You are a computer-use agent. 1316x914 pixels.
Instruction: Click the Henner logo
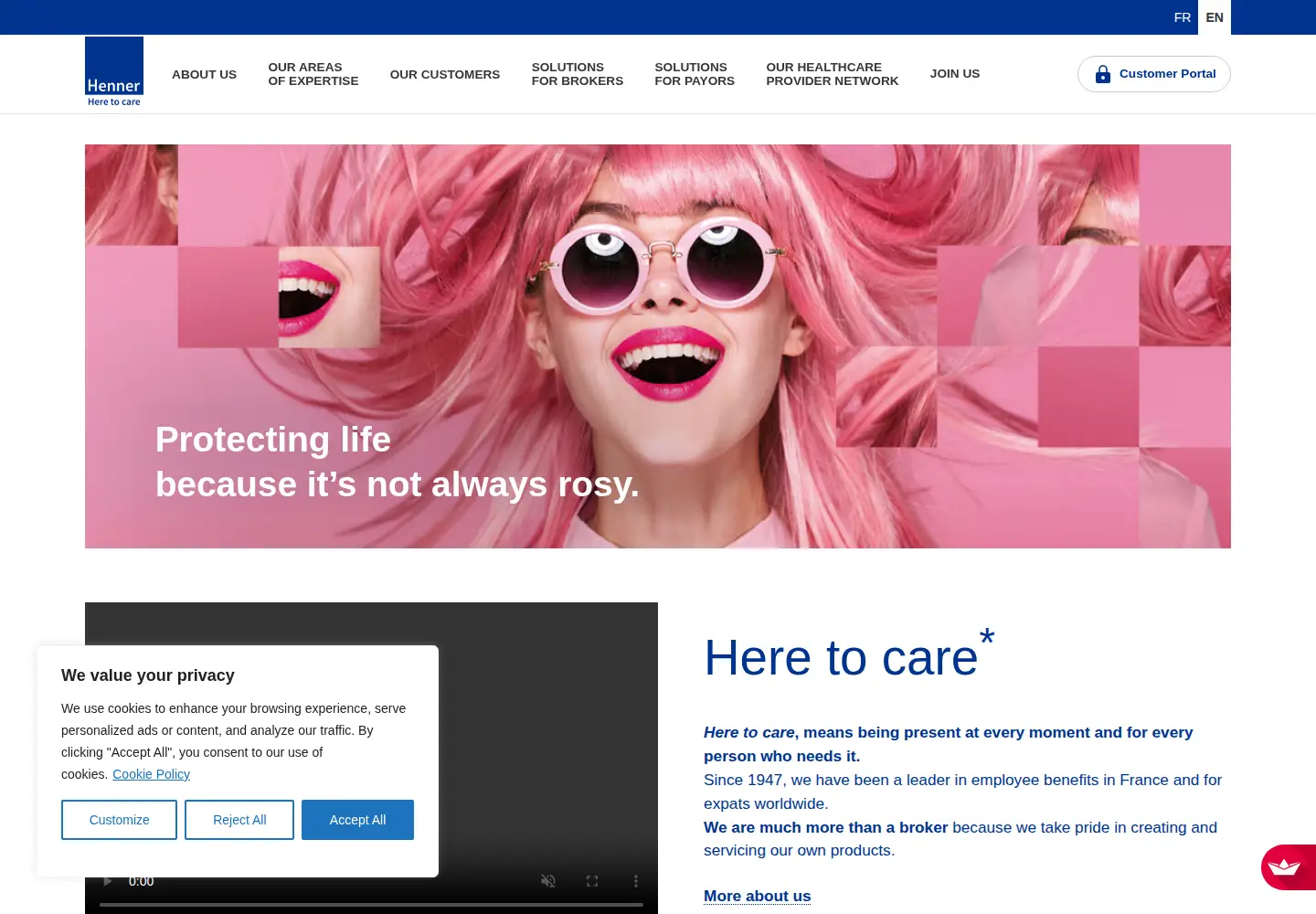(114, 72)
